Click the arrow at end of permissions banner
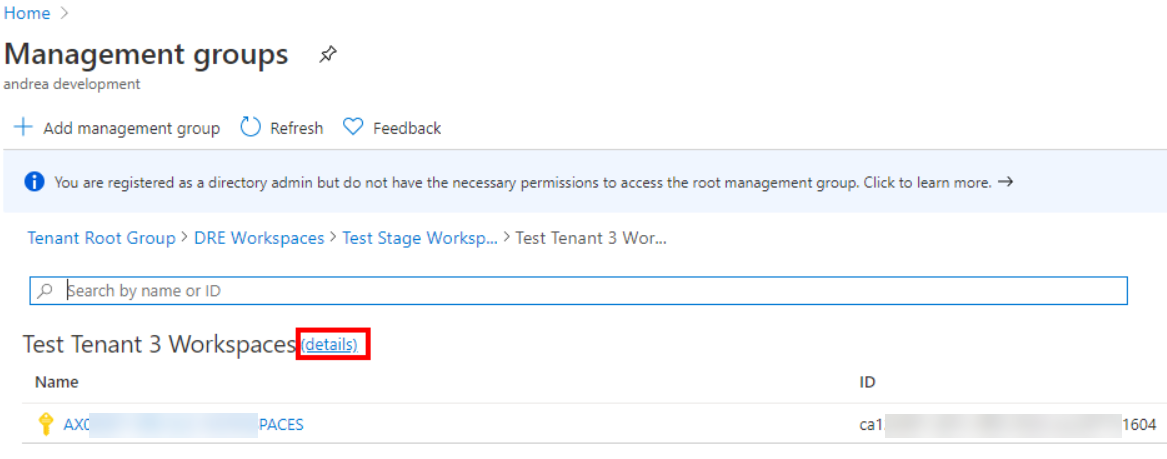The width and height of the screenshot is (1167, 459). [1005, 182]
